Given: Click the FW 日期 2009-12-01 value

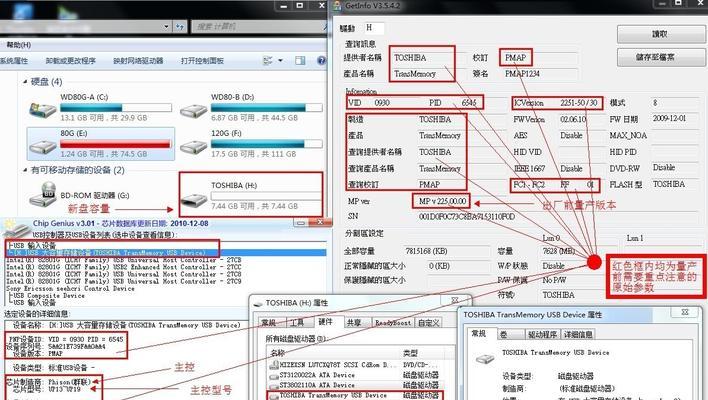Looking at the screenshot, I should pyautogui.click(x=669, y=118).
